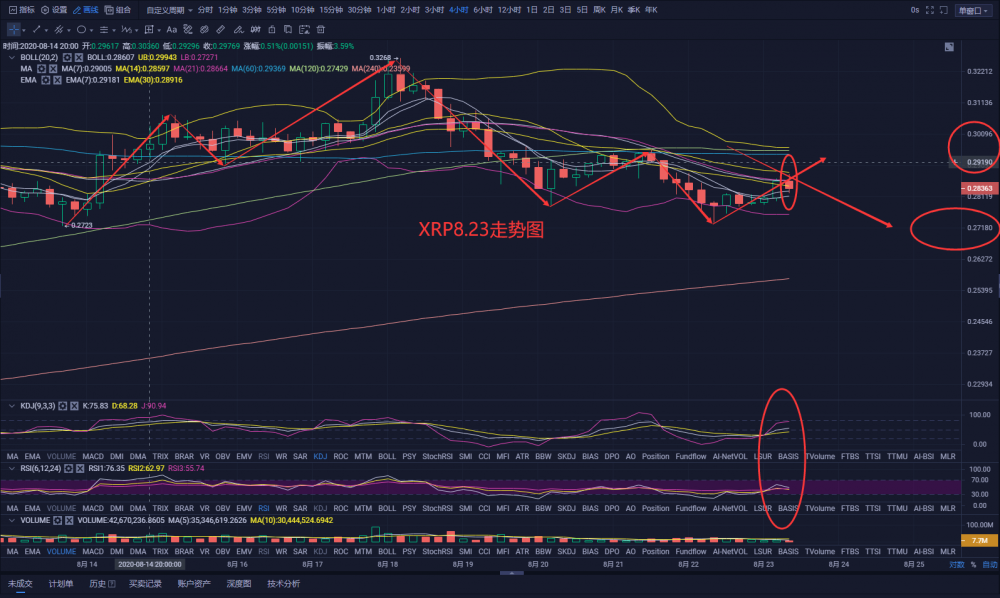Open BOLL indicator settings gear
The height and width of the screenshot is (598, 1000).
(67, 57)
